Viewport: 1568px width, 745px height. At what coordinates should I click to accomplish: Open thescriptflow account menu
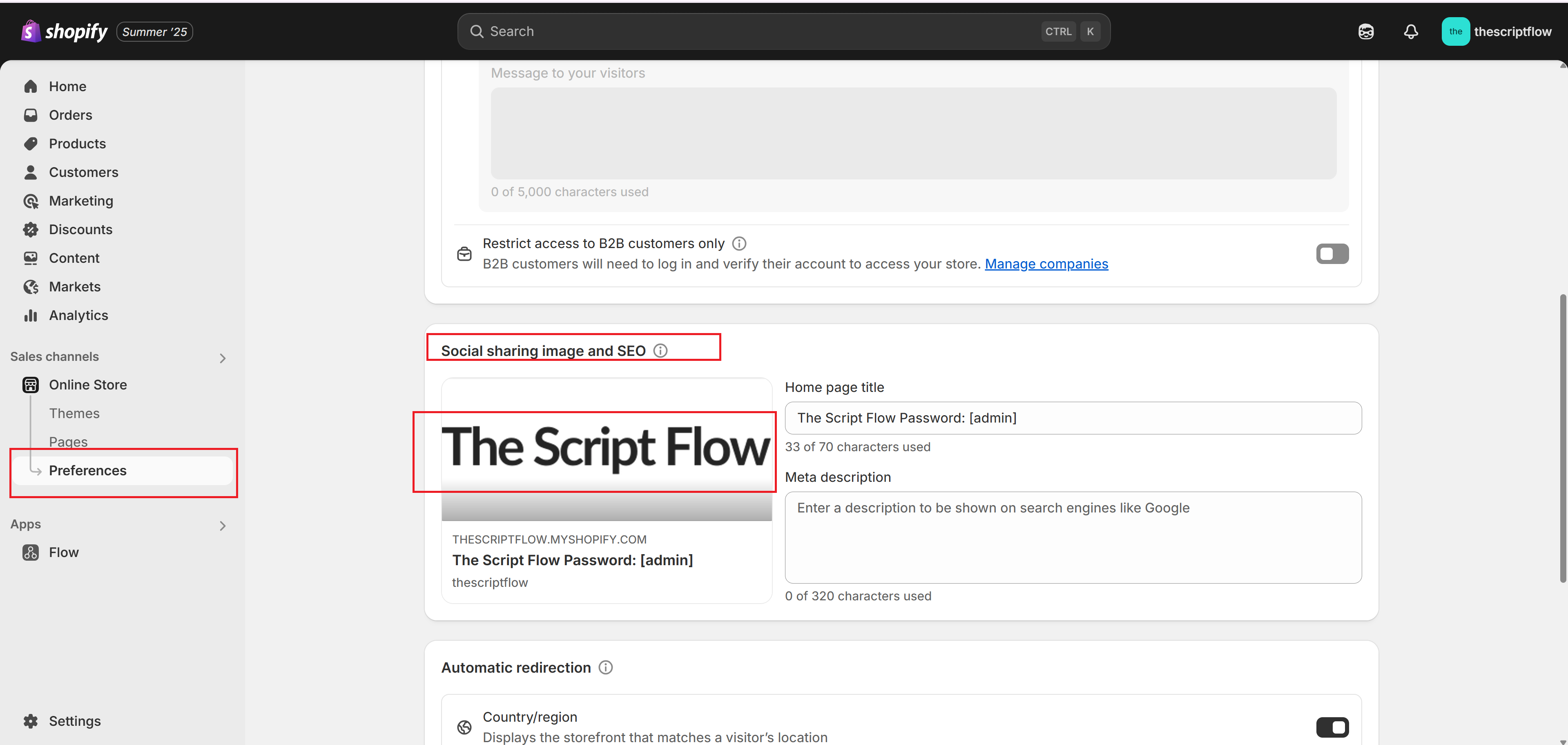tap(1496, 32)
